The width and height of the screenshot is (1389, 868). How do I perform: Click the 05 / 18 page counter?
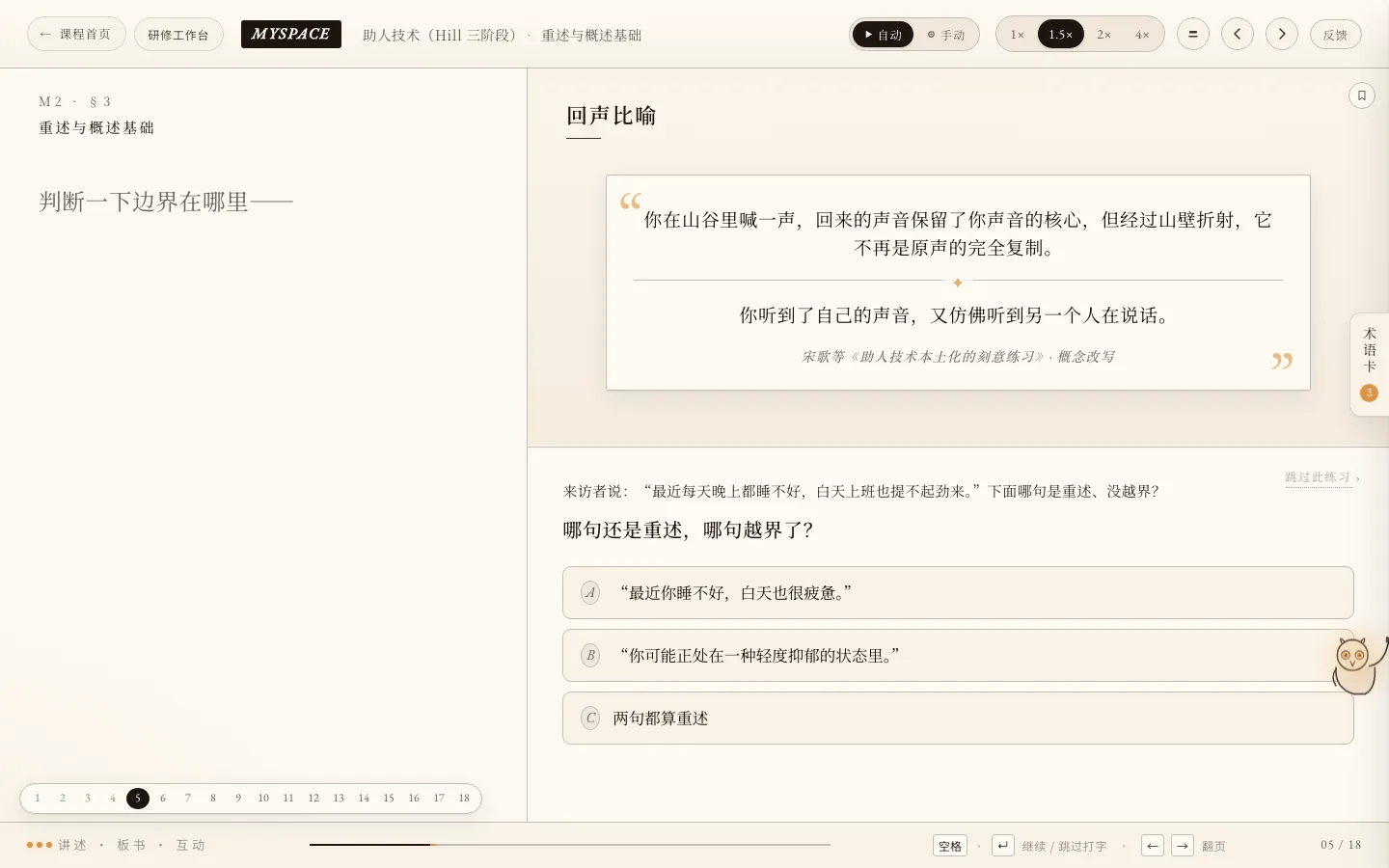1341,845
